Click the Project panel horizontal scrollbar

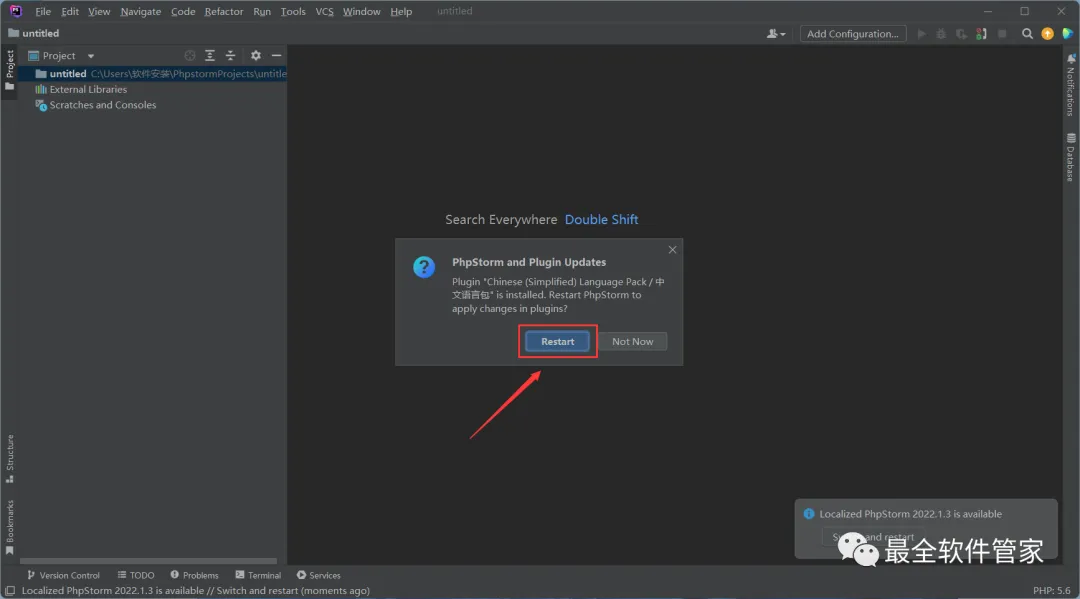[x=148, y=562]
